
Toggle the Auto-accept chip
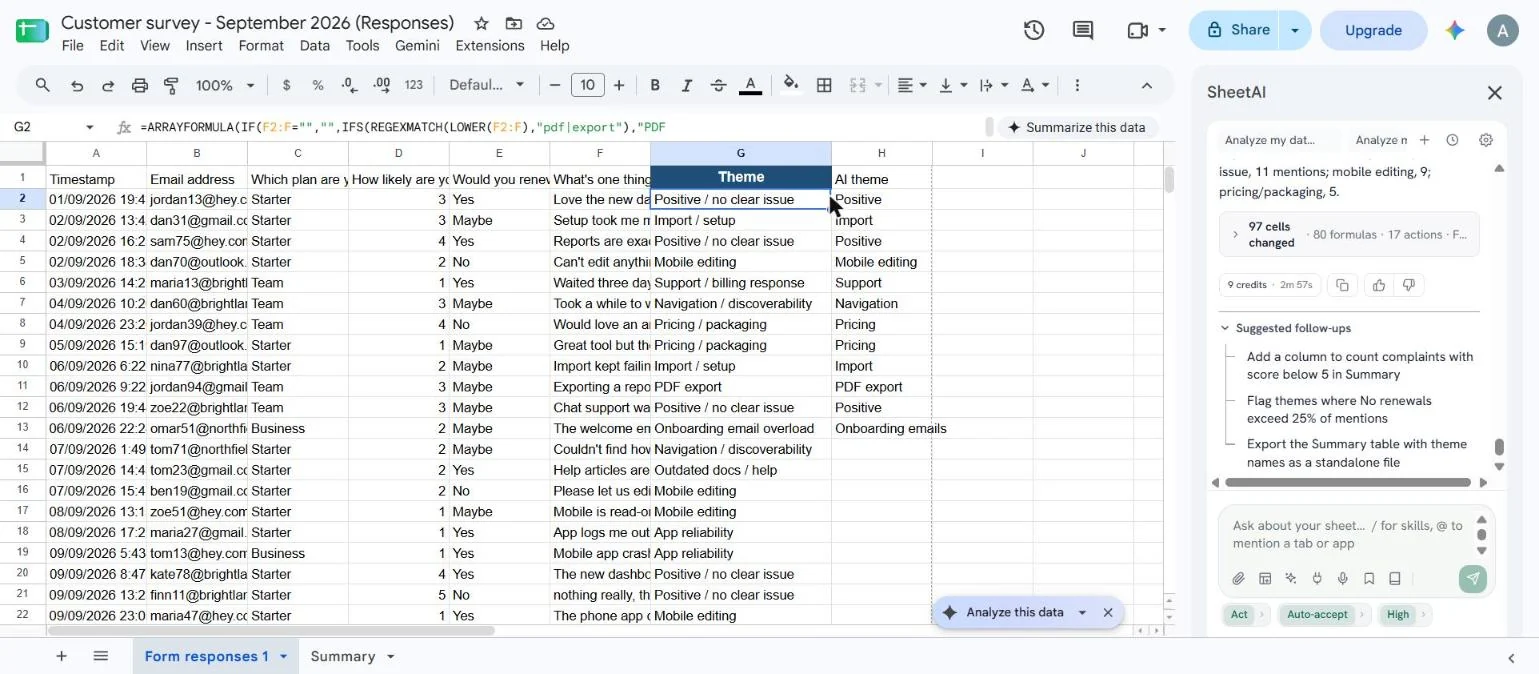pyautogui.click(x=1317, y=614)
